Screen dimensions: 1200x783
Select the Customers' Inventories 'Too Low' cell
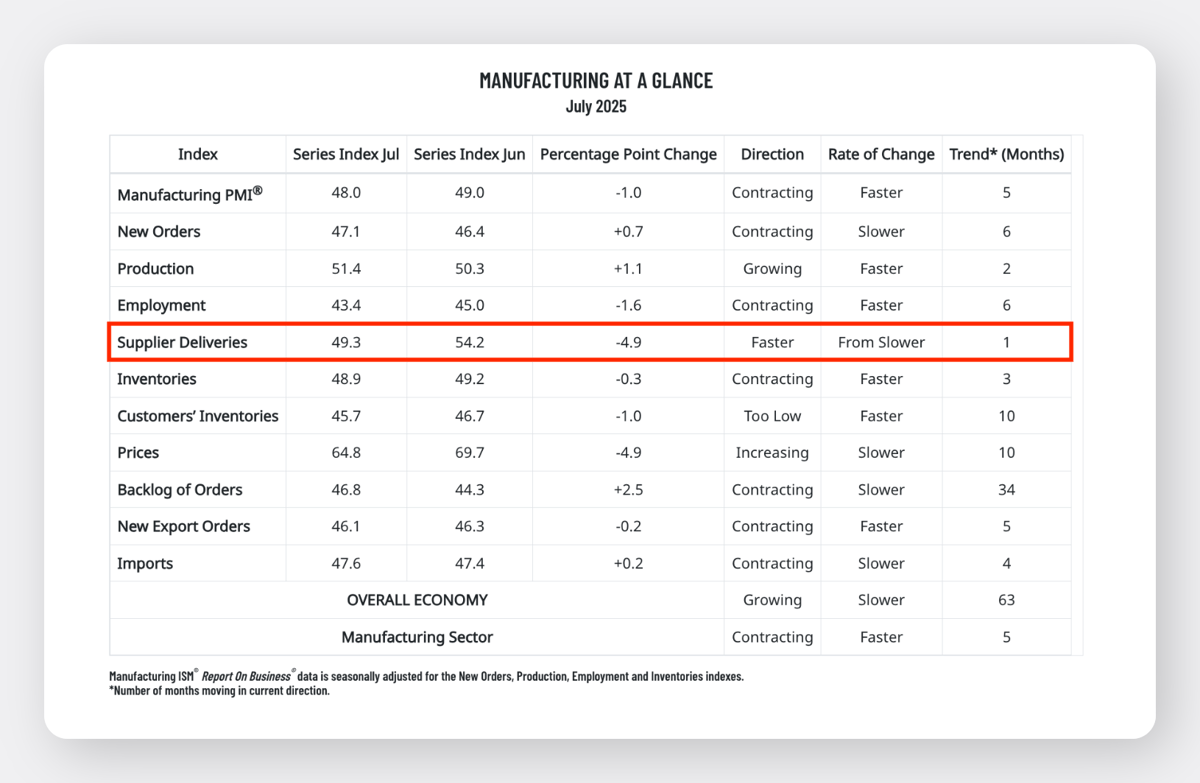(772, 416)
